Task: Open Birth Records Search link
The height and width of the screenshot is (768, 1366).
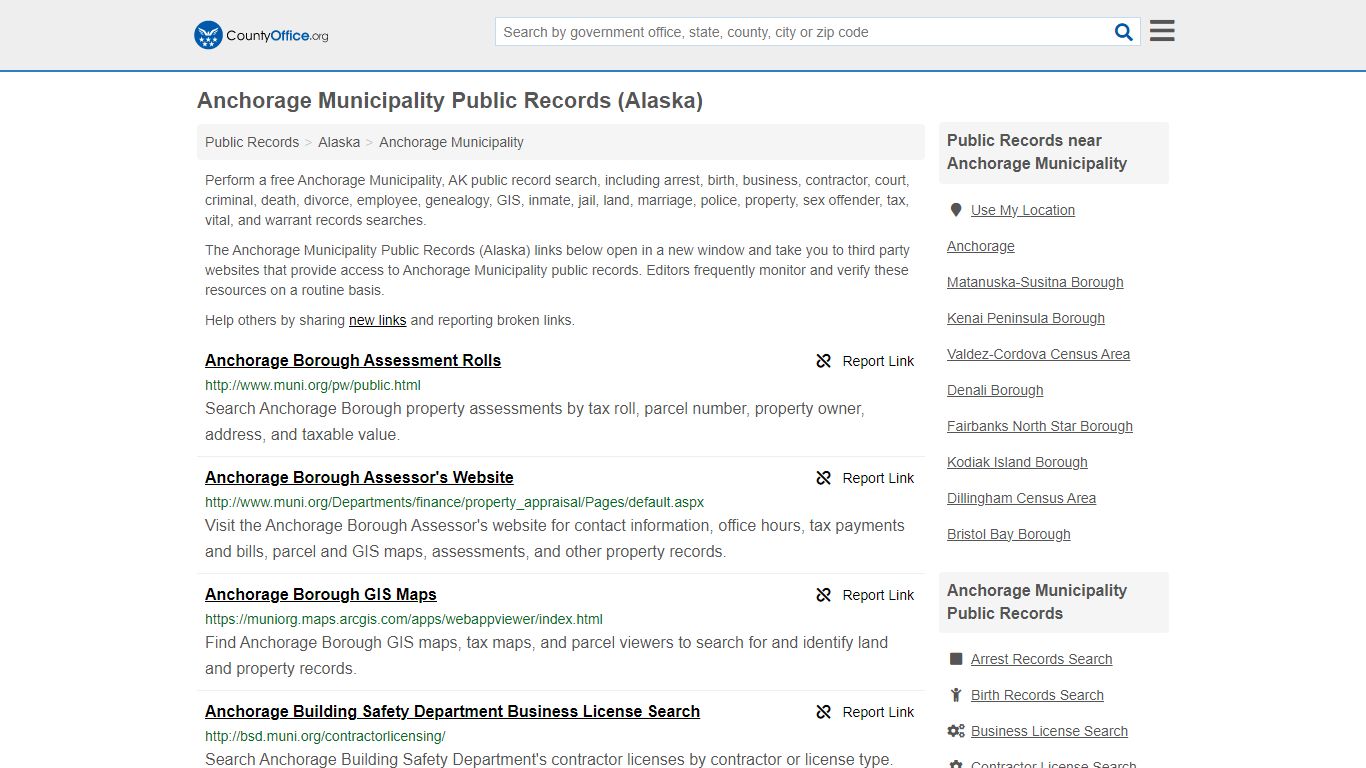Action: coord(1037,695)
